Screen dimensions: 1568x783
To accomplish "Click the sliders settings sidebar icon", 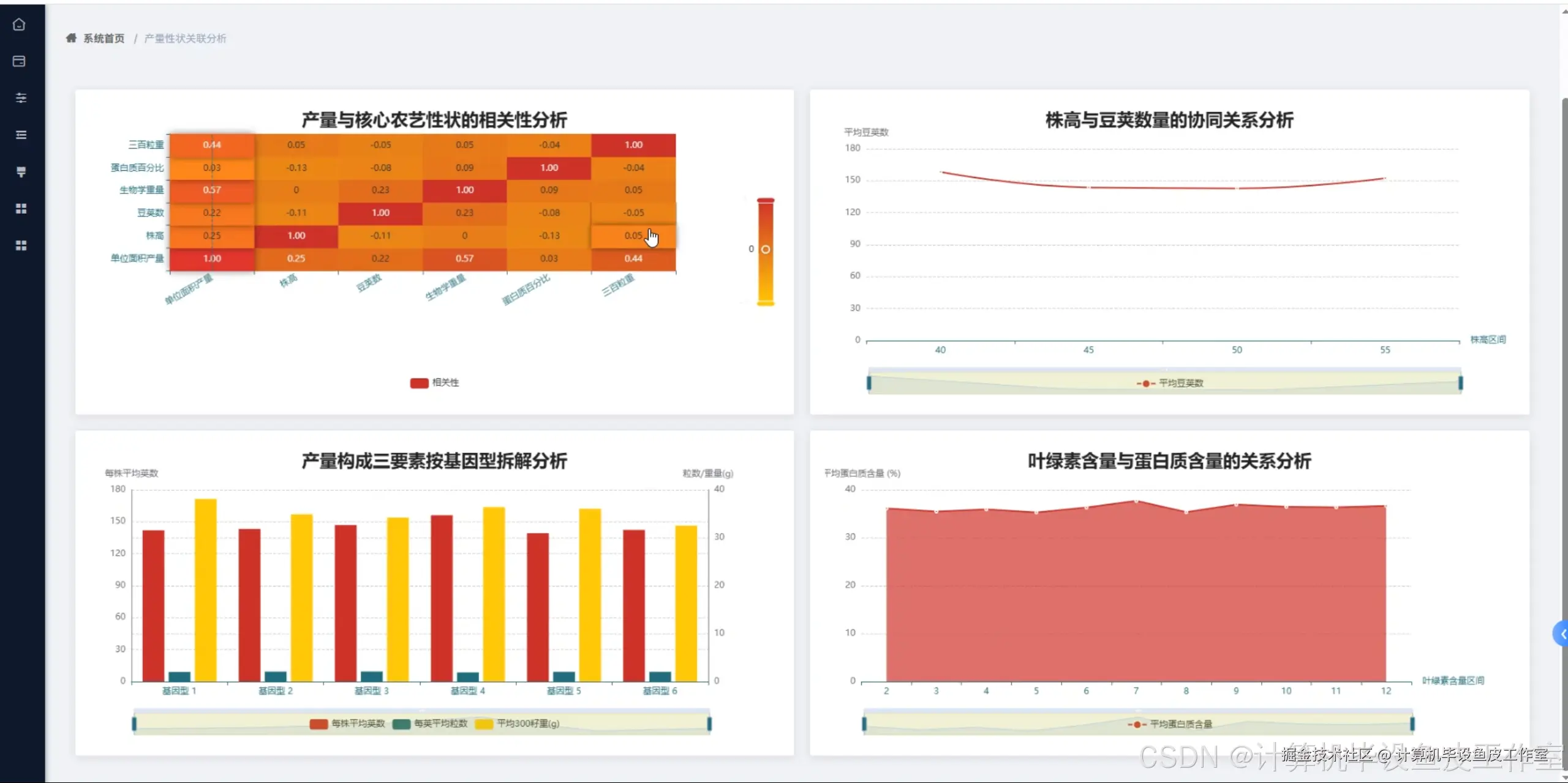I will pyautogui.click(x=21, y=98).
